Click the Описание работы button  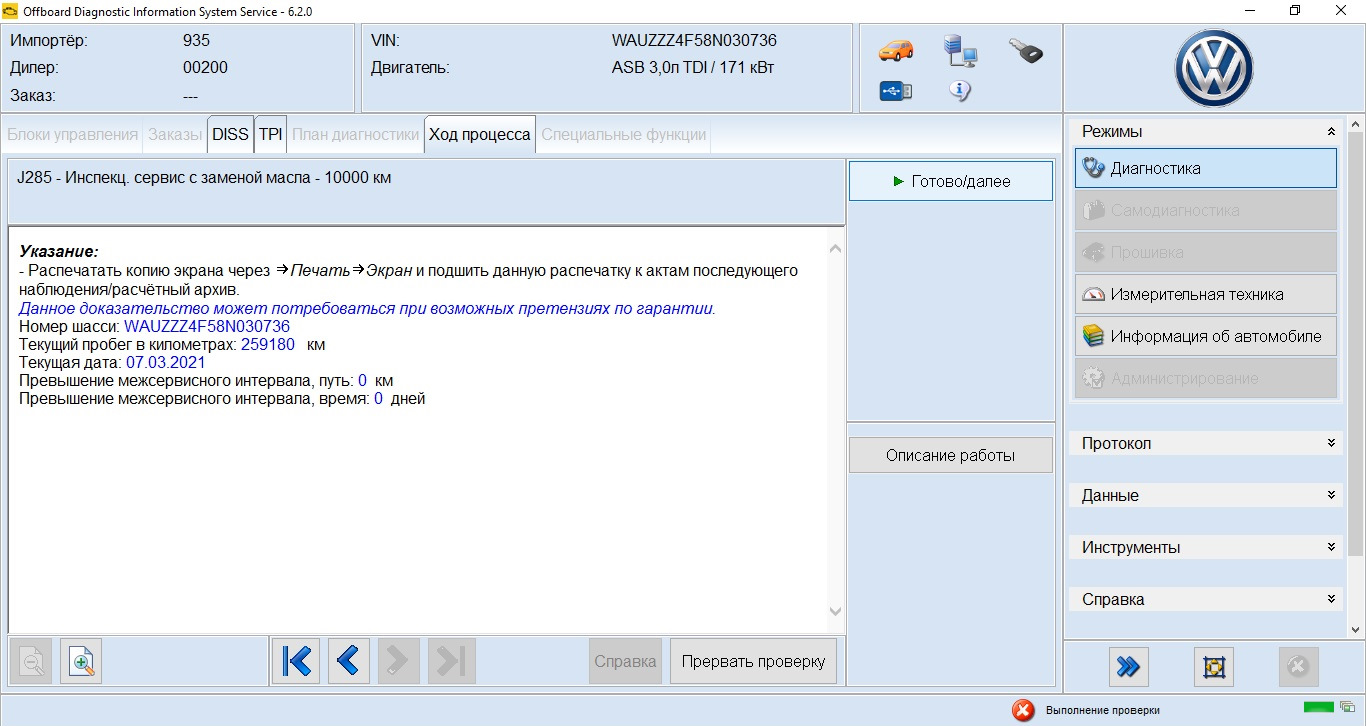951,455
